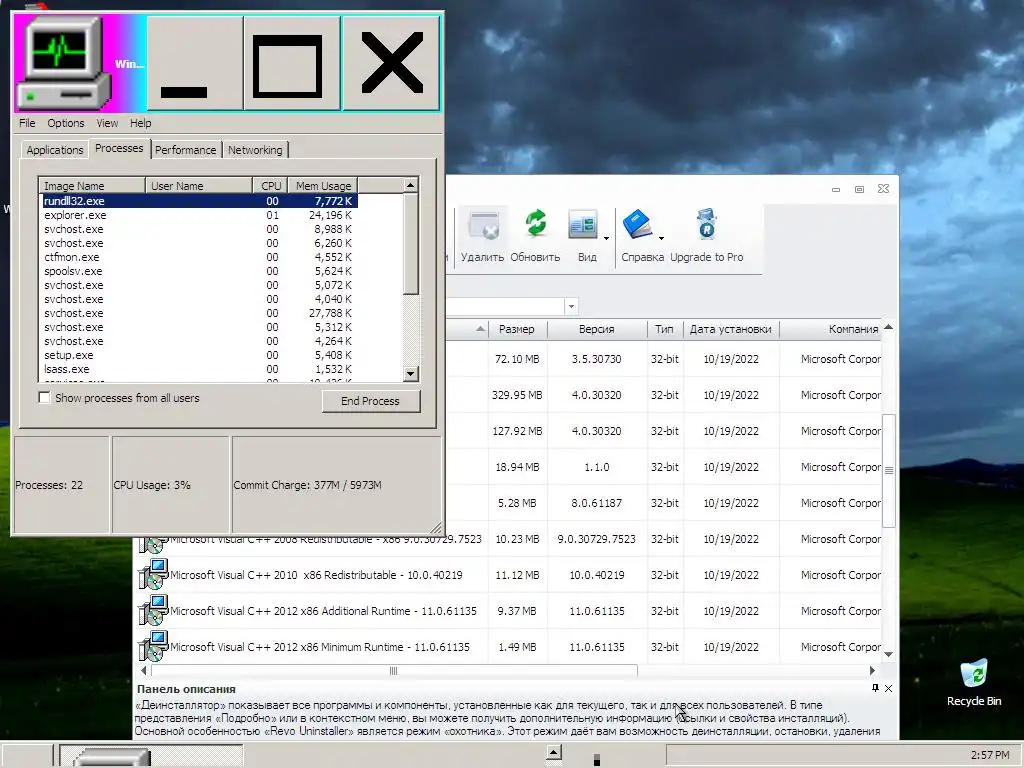Switch to Networking tab
This screenshot has height=768, width=1024.
pyautogui.click(x=255, y=150)
